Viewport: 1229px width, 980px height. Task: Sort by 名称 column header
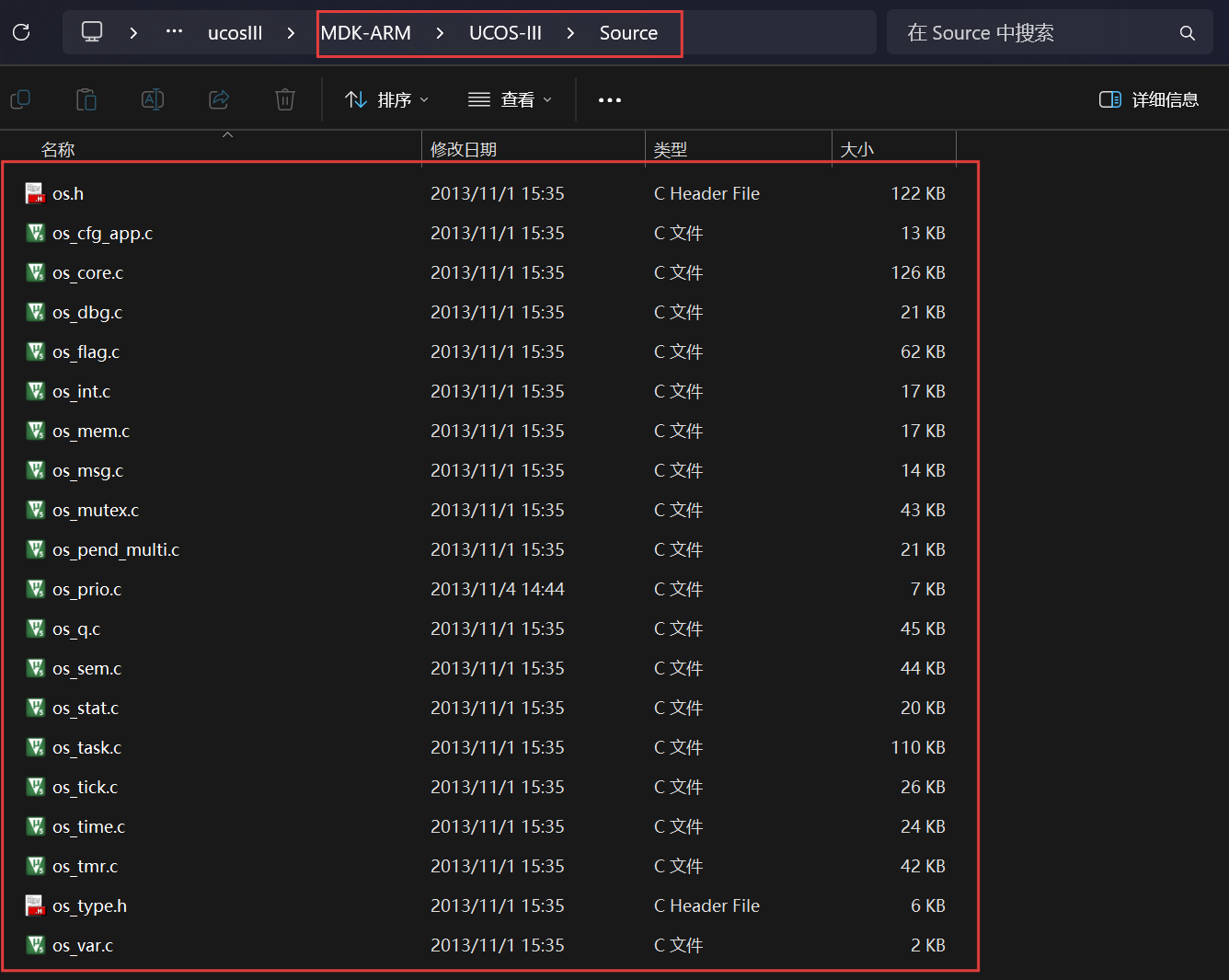tap(58, 149)
